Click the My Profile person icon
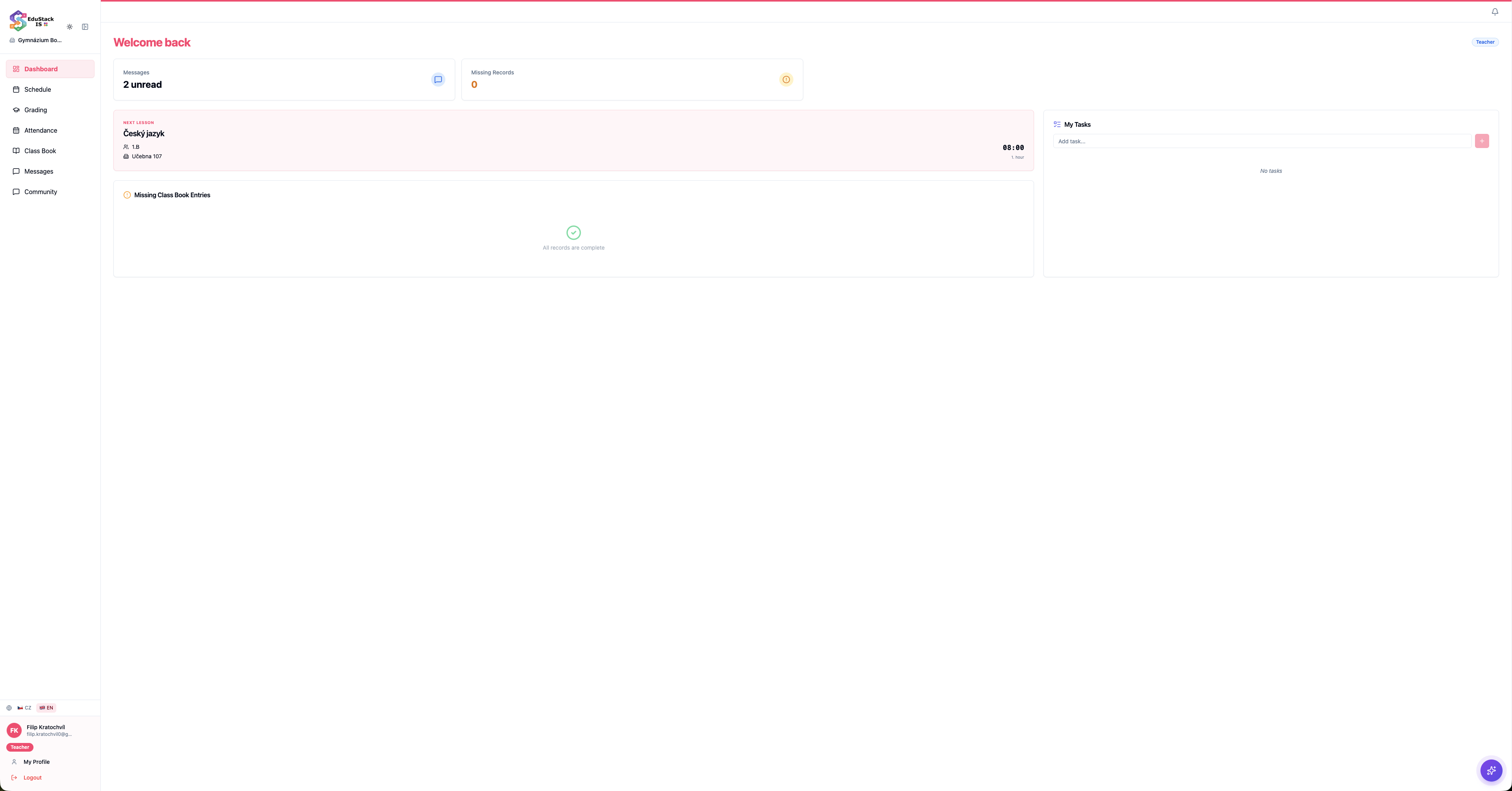This screenshot has height=791, width=1512. coord(14,762)
